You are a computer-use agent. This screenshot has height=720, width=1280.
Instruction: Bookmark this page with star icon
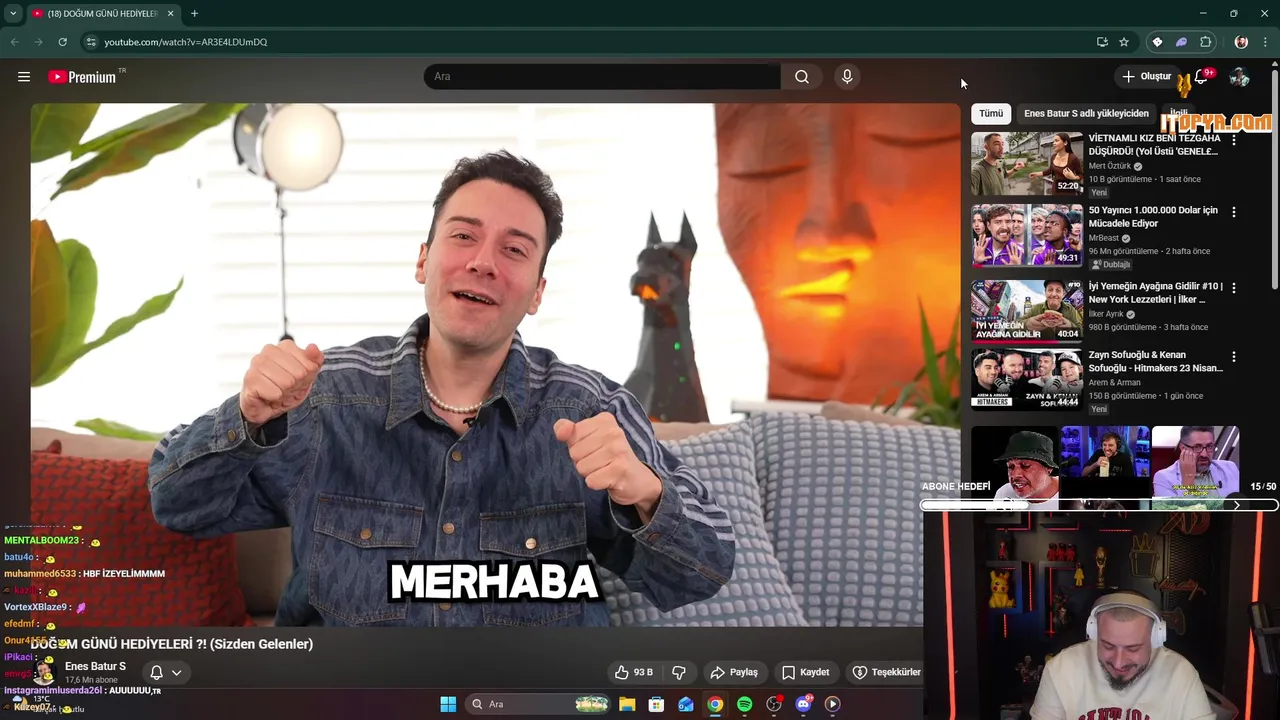click(1124, 42)
